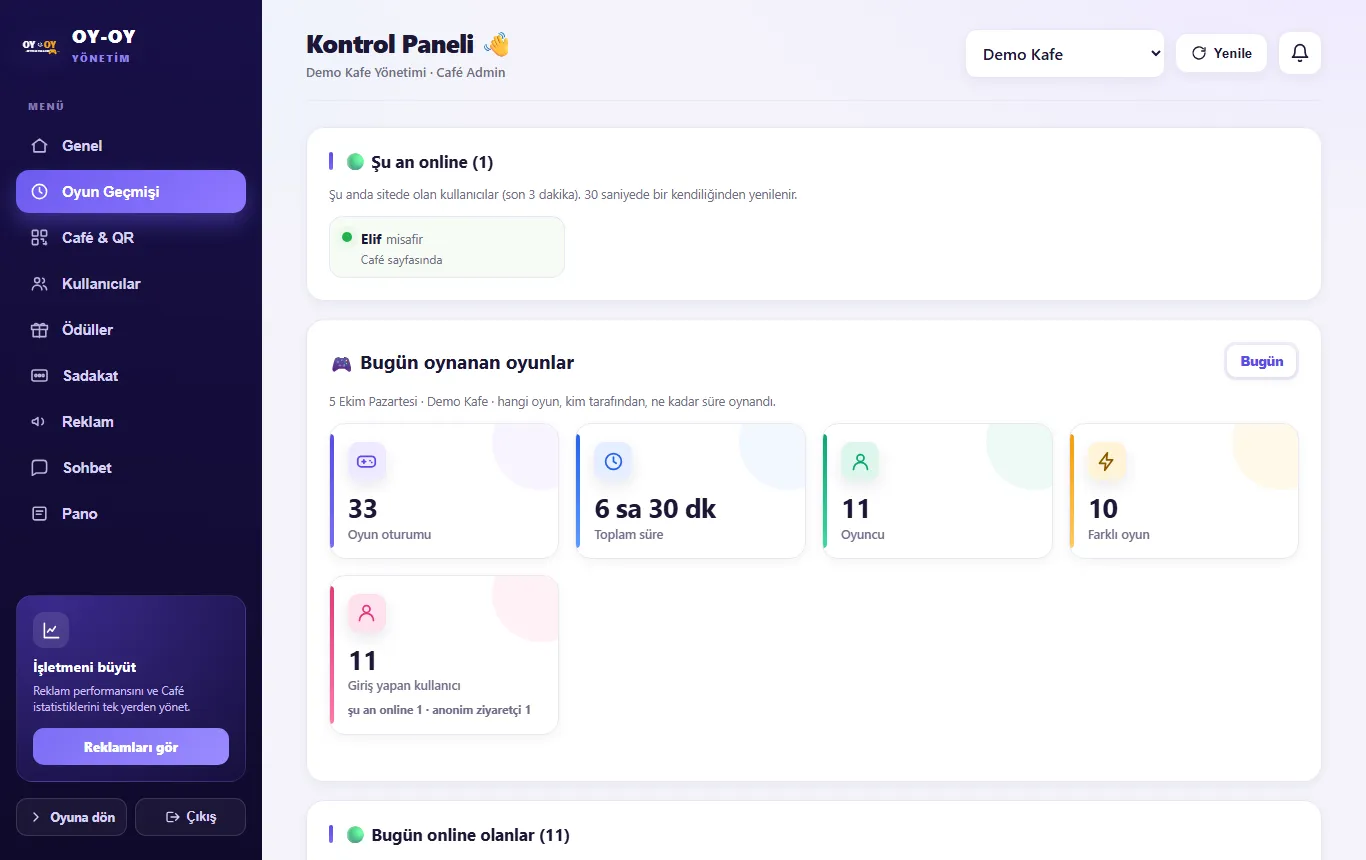
Task: Click the card icon beside Sadakat
Action: point(39,376)
